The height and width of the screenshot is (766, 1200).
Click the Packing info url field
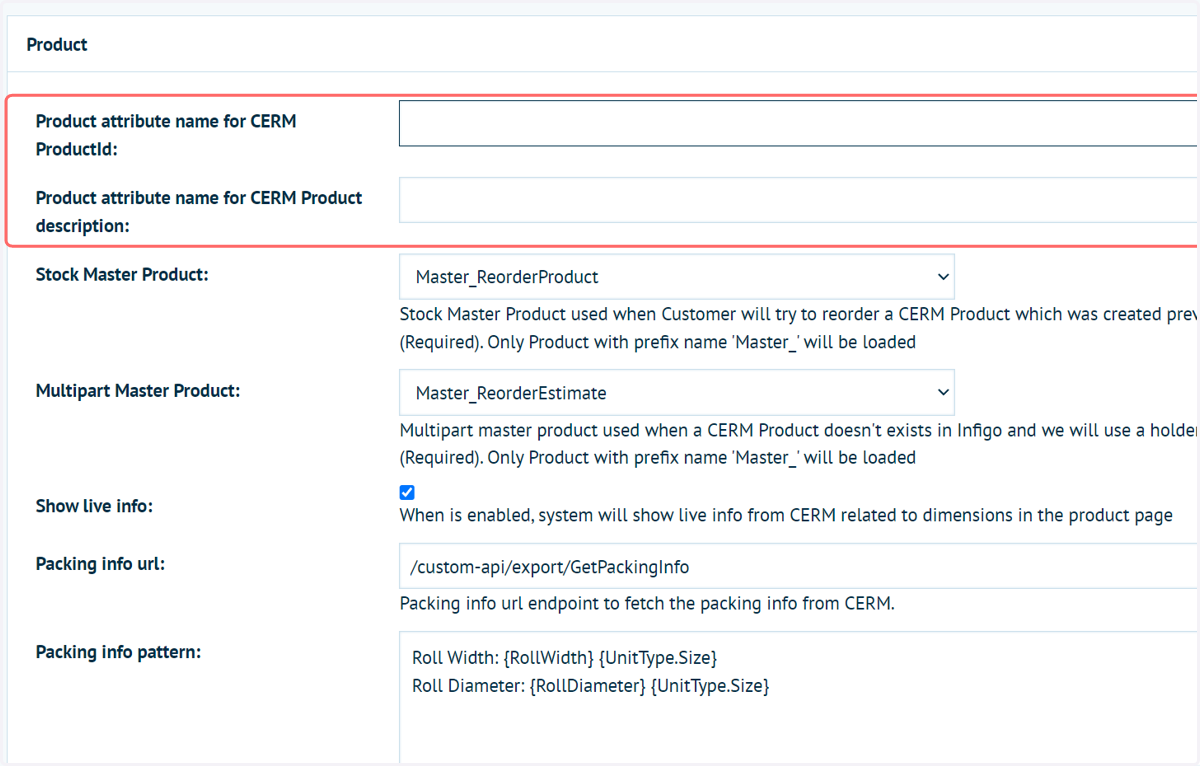pos(798,567)
